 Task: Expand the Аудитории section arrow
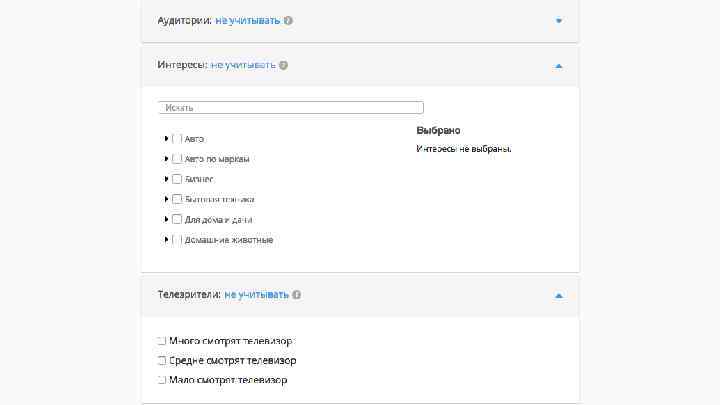(x=559, y=20)
